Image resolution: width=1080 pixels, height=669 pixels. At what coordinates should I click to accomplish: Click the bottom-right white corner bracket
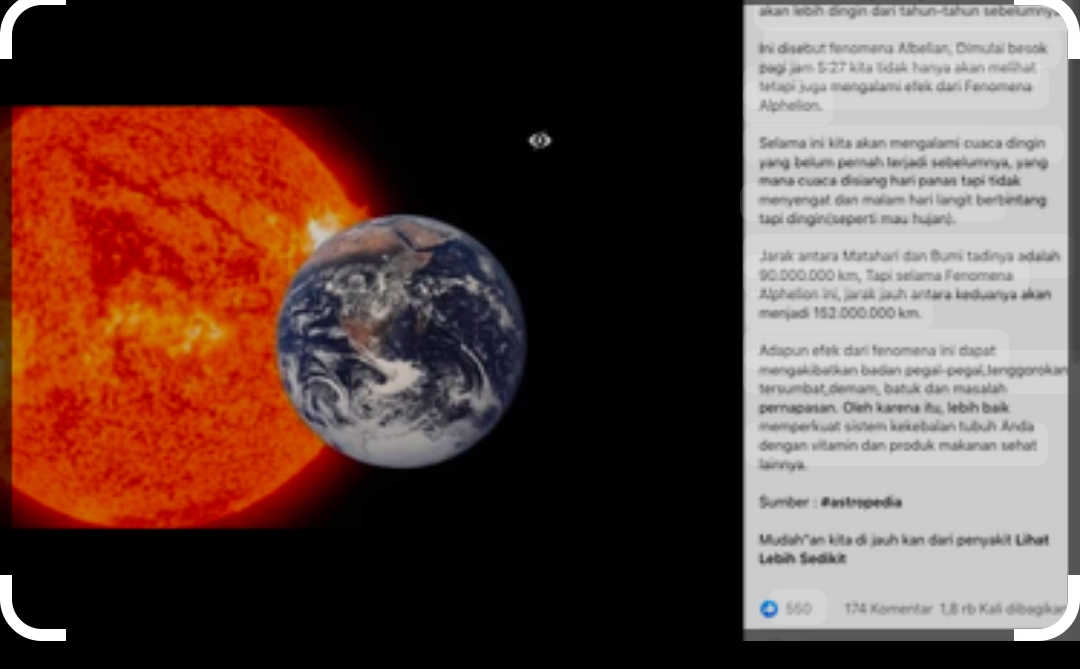(x=1050, y=615)
